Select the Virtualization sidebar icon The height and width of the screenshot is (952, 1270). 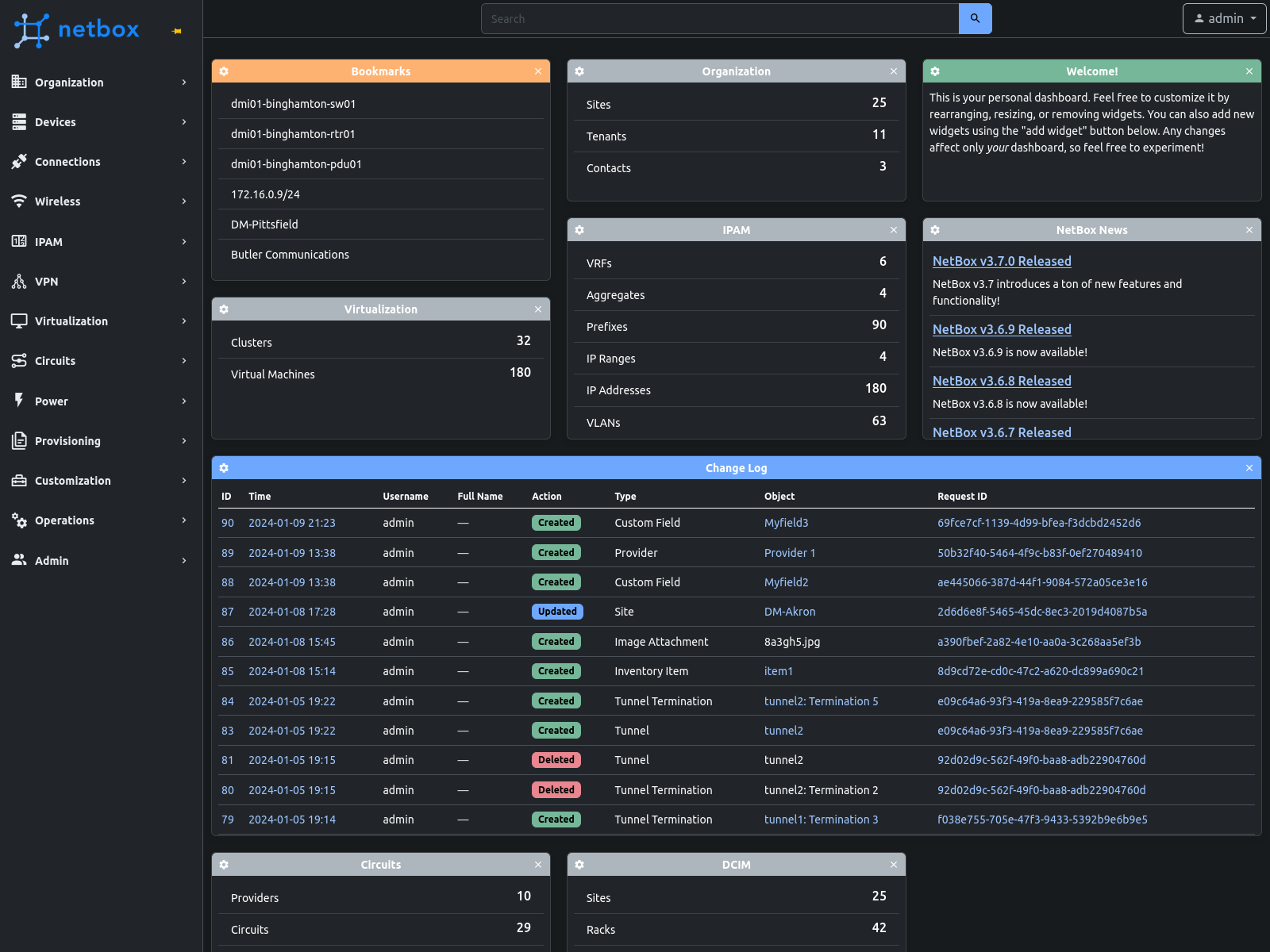tap(19, 321)
